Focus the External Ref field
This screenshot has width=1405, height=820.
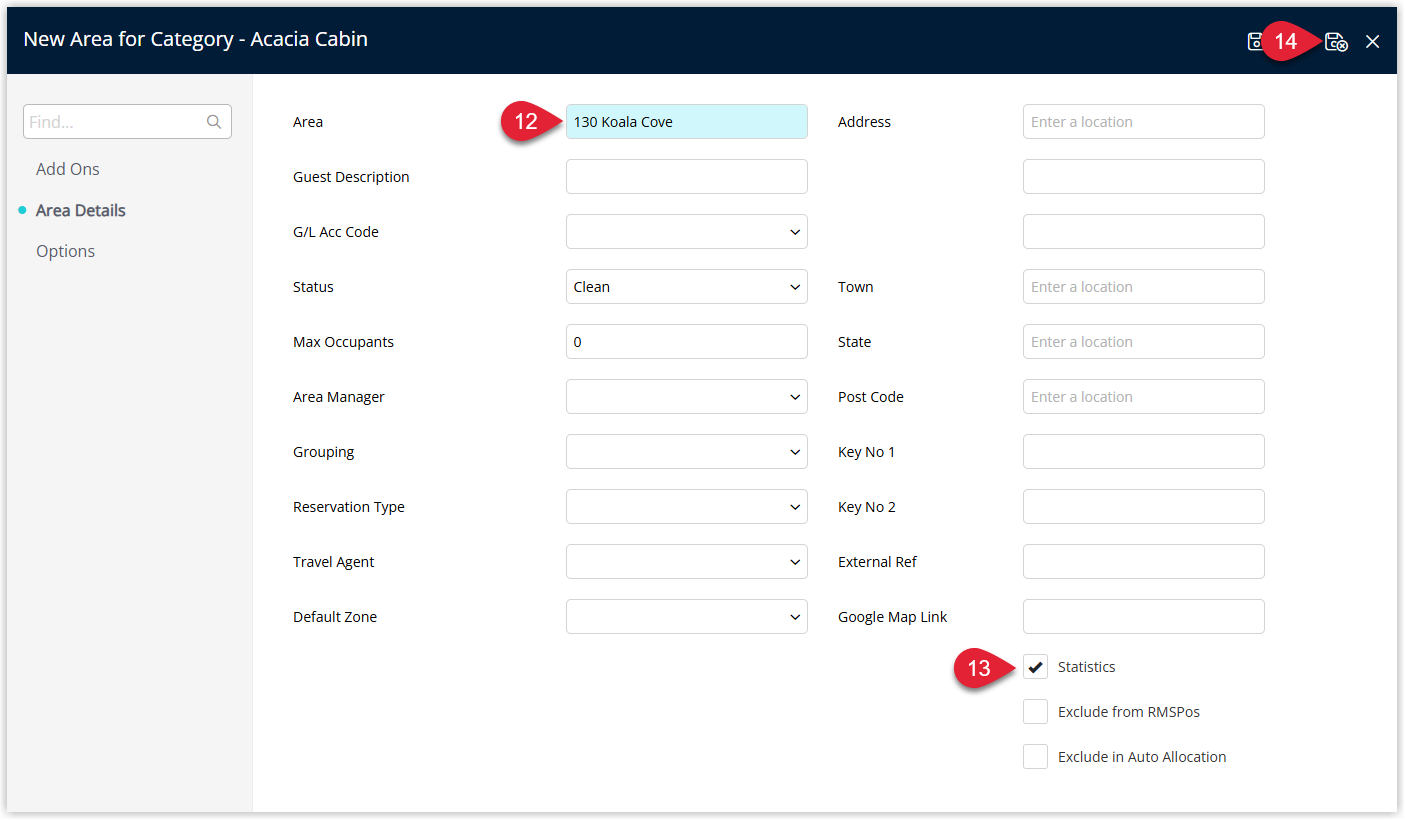point(1144,562)
